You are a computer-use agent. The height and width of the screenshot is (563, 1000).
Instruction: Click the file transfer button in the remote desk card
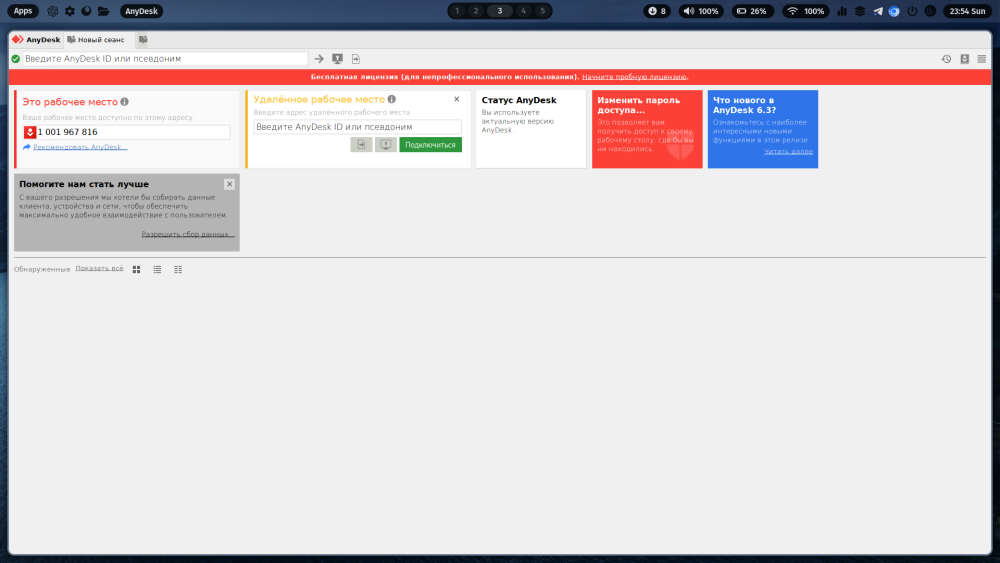coord(361,145)
